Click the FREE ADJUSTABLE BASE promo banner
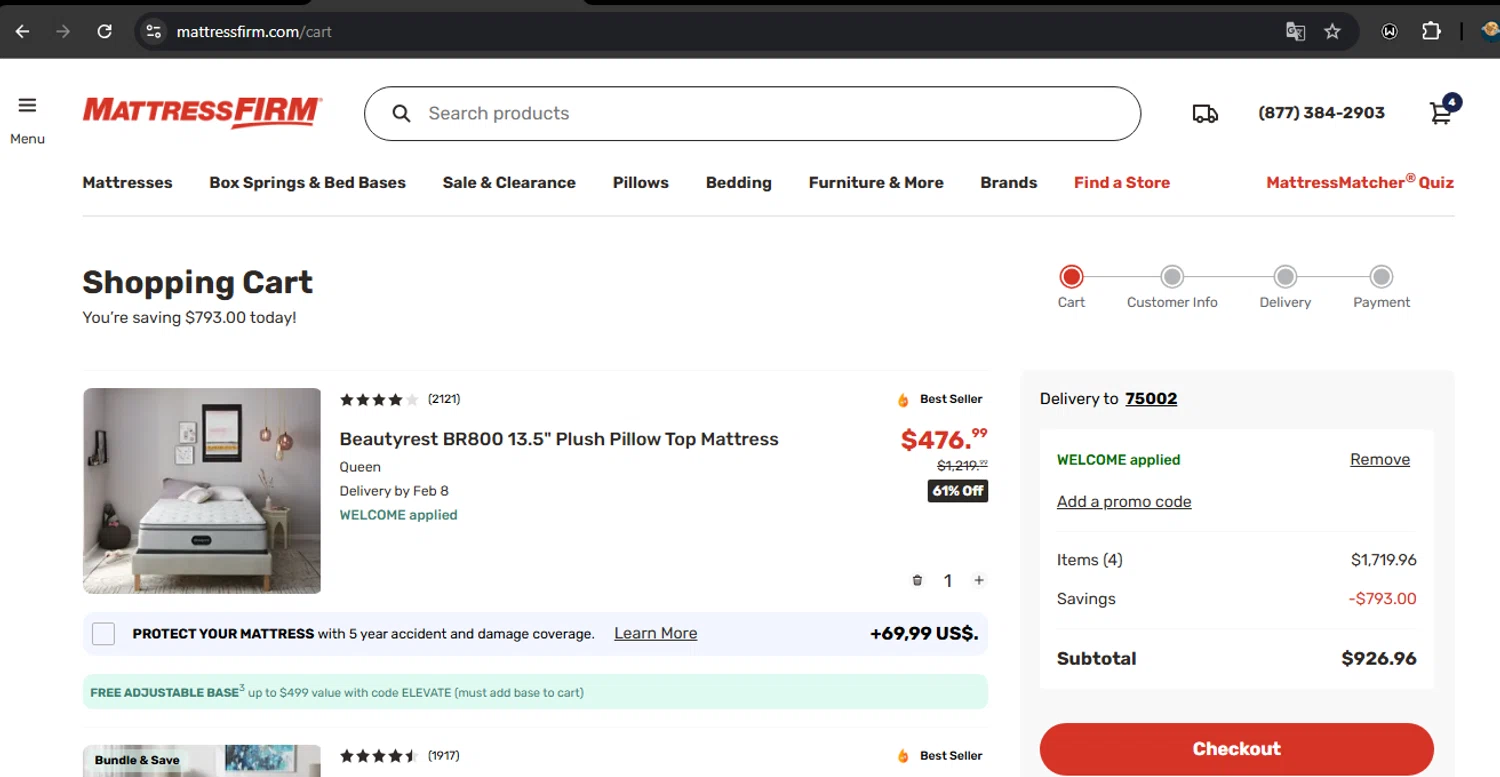Image resolution: width=1500 pixels, height=777 pixels. [x=535, y=692]
